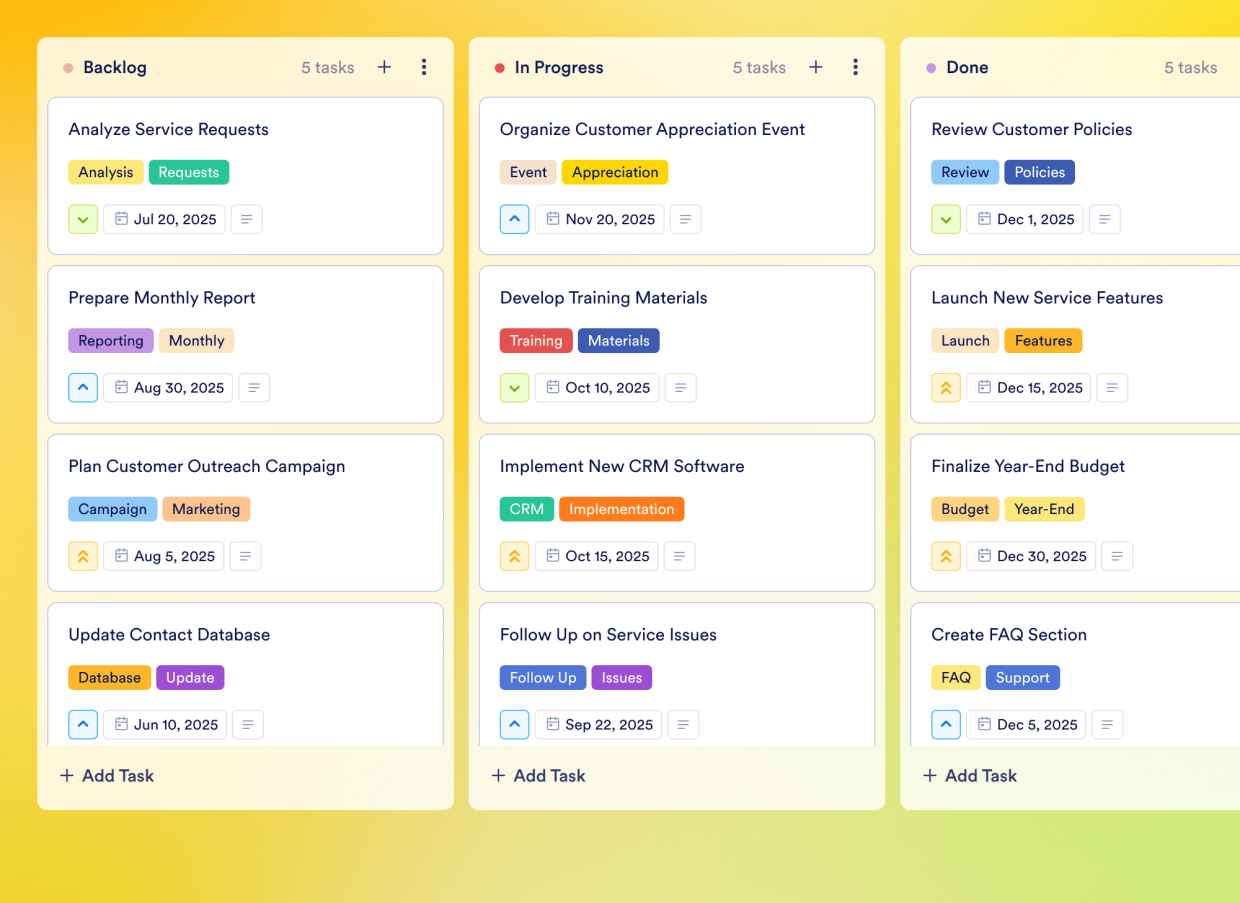Open the priority dropdown on Analyze Service Requests

(x=83, y=219)
